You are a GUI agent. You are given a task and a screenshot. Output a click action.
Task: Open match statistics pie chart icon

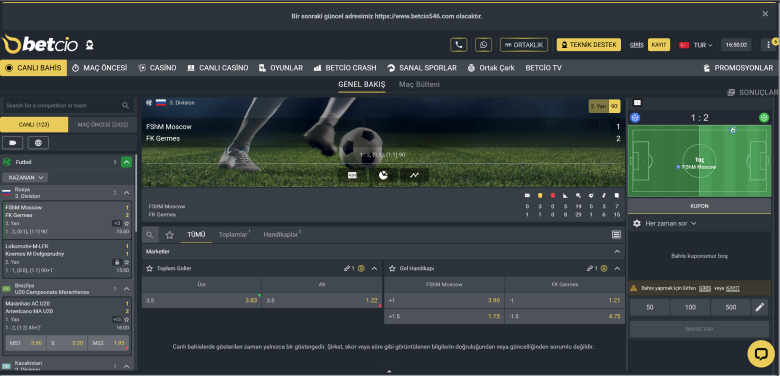click(x=383, y=175)
